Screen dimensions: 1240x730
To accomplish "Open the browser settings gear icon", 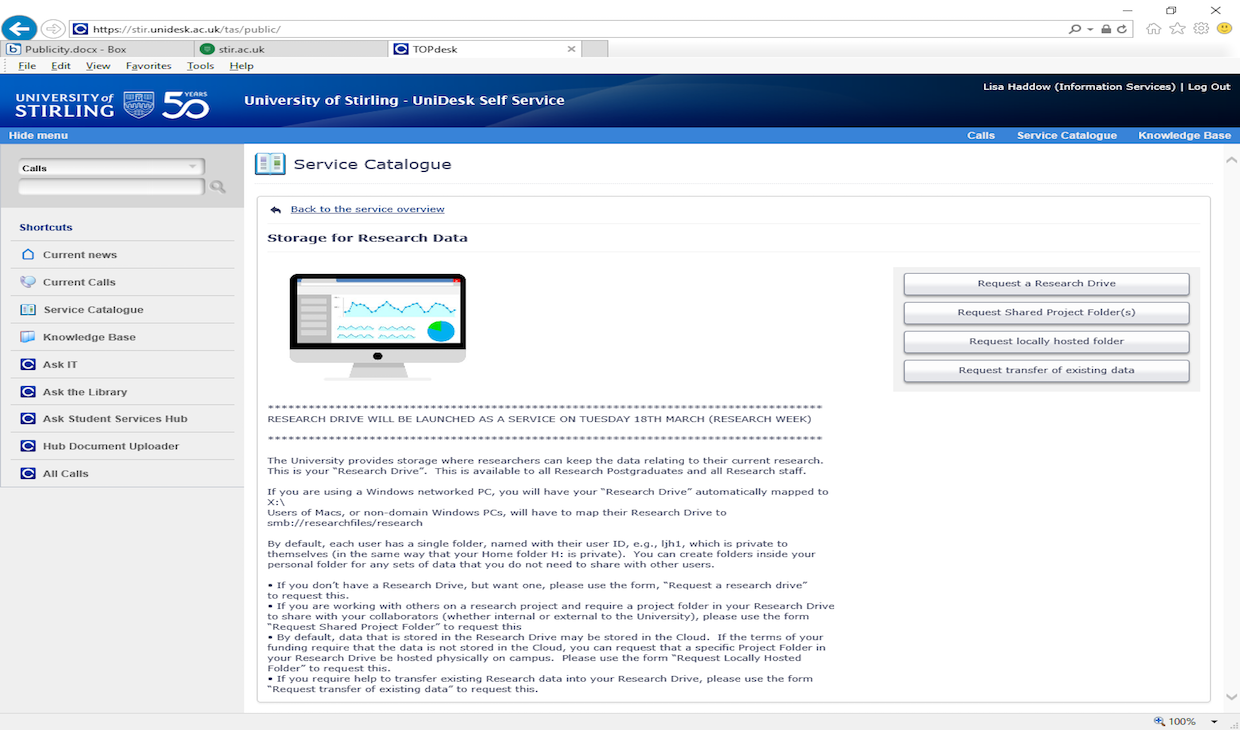I will tap(1200, 29).
